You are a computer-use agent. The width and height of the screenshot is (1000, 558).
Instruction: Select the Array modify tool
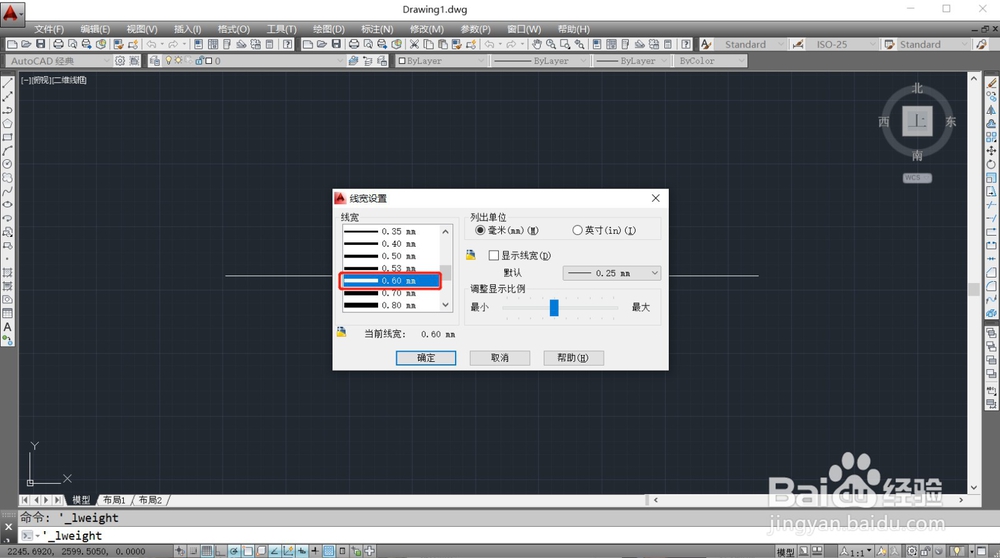tap(991, 137)
